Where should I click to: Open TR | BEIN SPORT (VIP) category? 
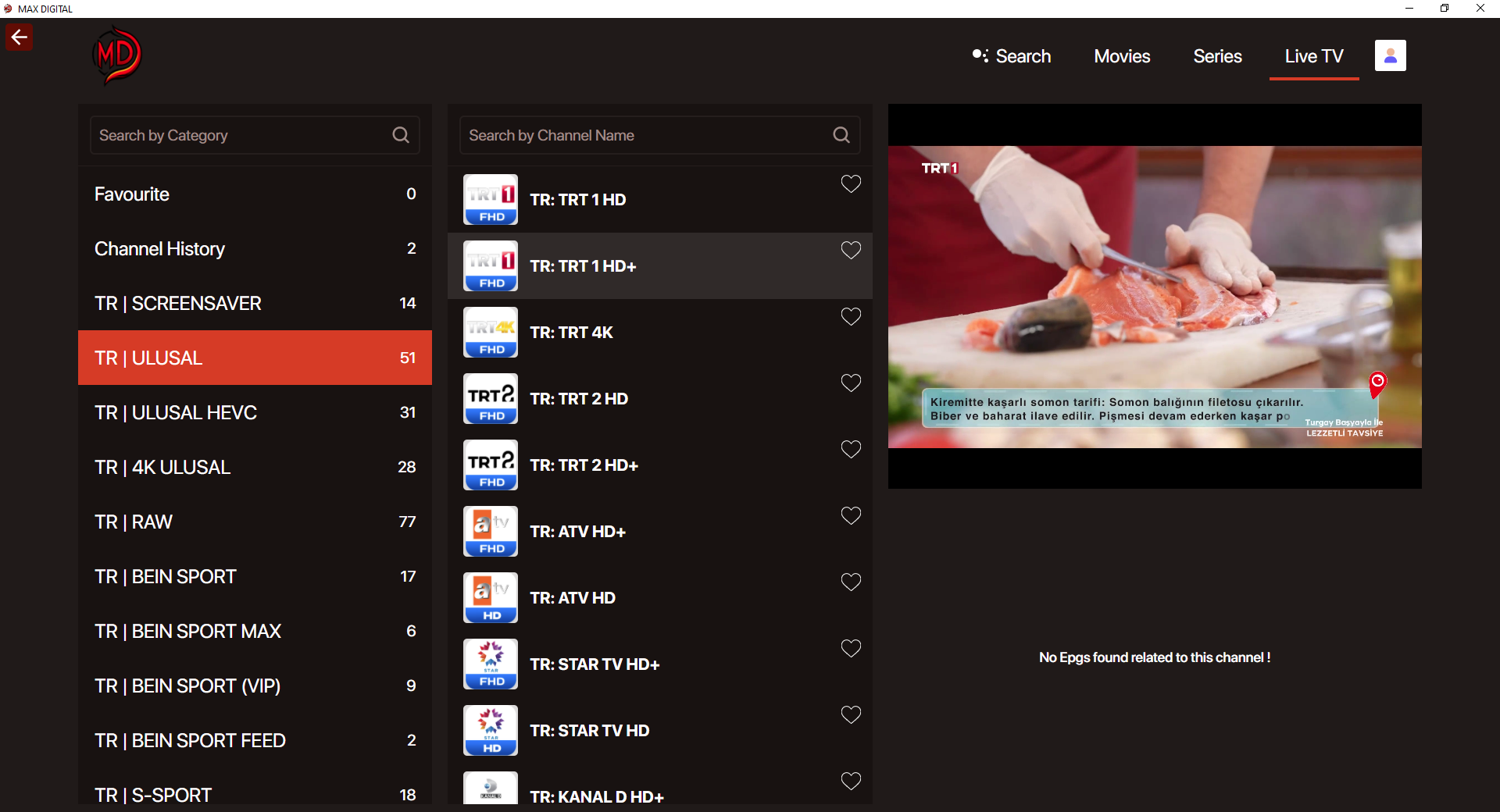(x=255, y=686)
